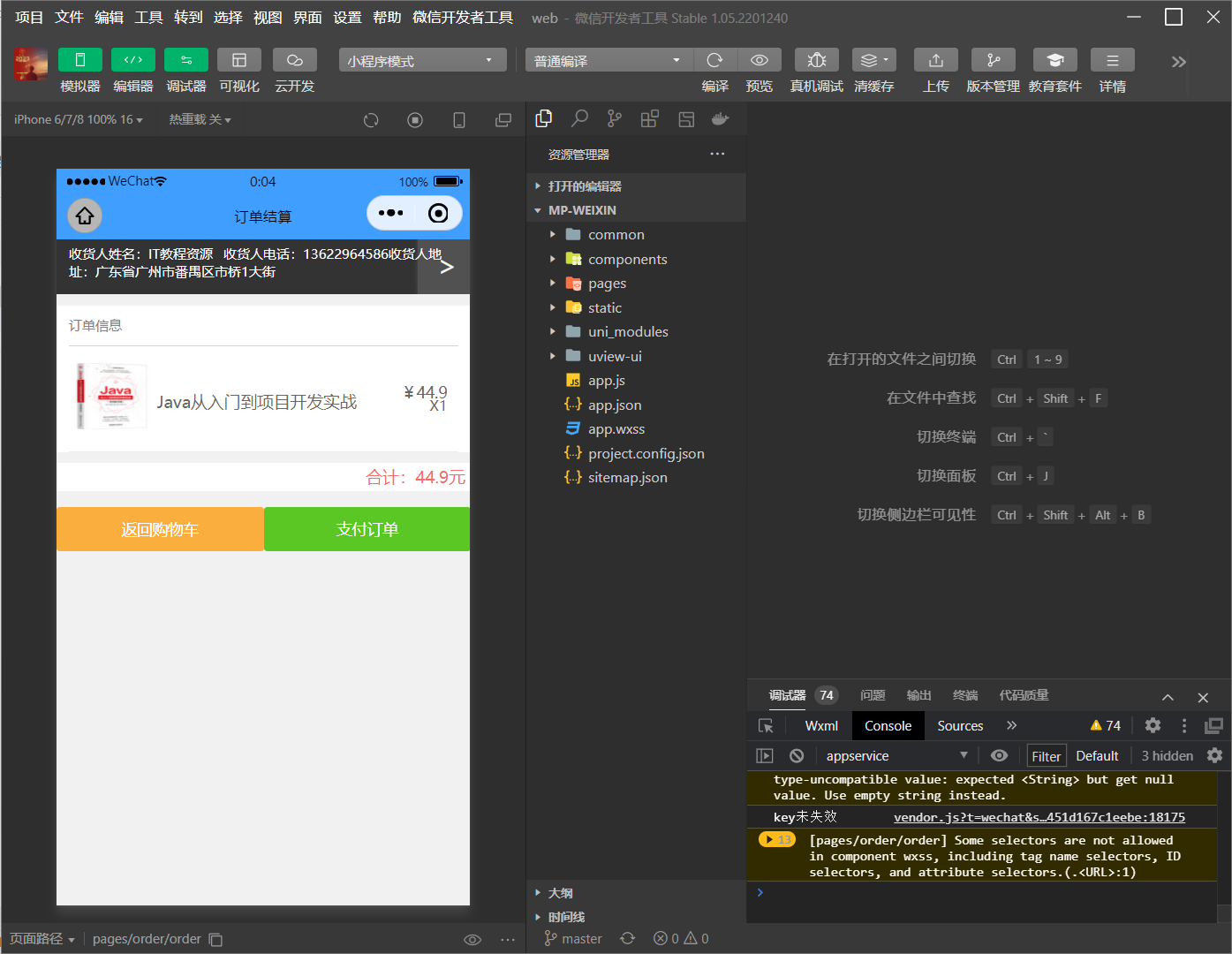Open the project details panel

pyautogui.click(x=1113, y=60)
